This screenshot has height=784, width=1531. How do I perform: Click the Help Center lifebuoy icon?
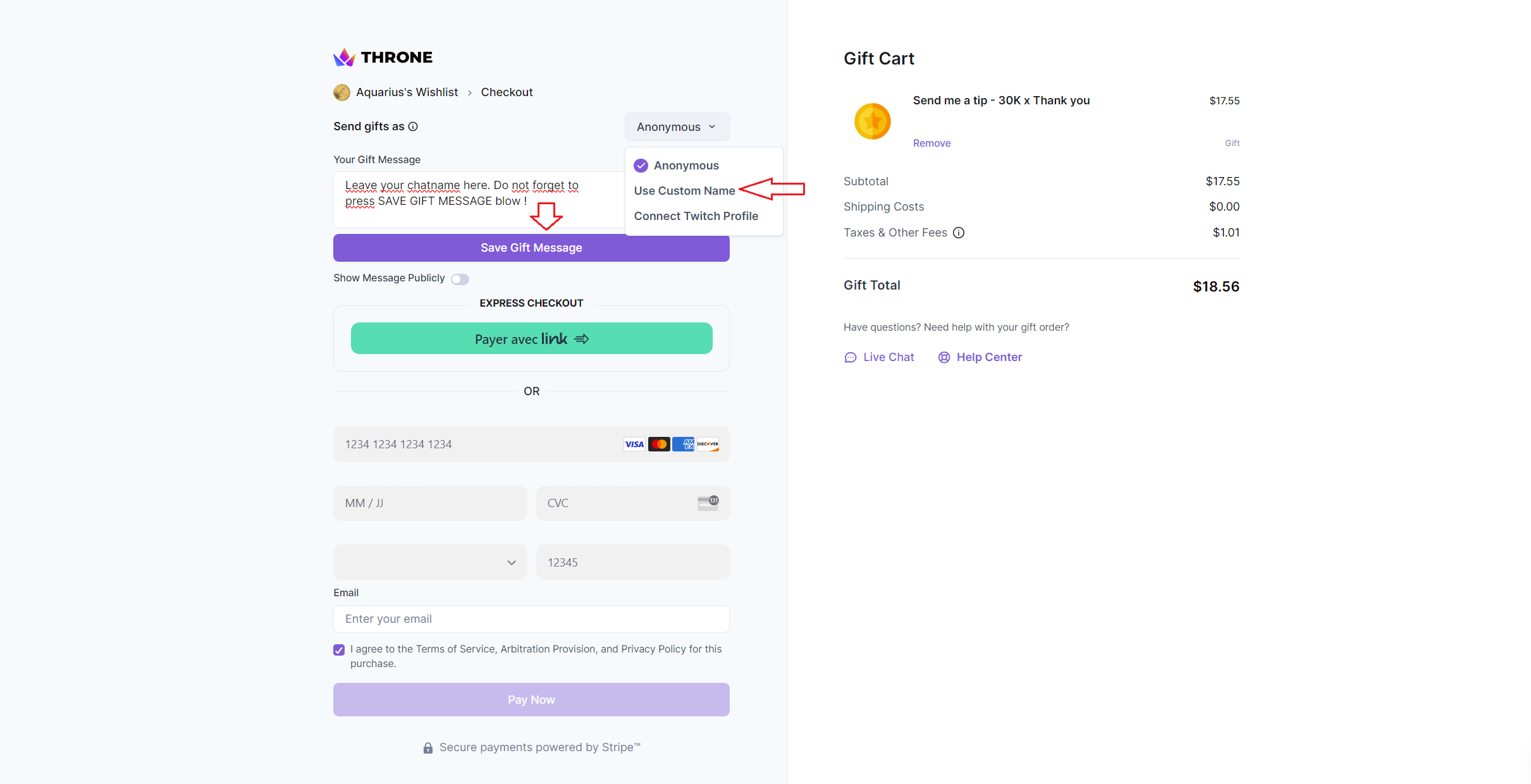[x=944, y=358]
